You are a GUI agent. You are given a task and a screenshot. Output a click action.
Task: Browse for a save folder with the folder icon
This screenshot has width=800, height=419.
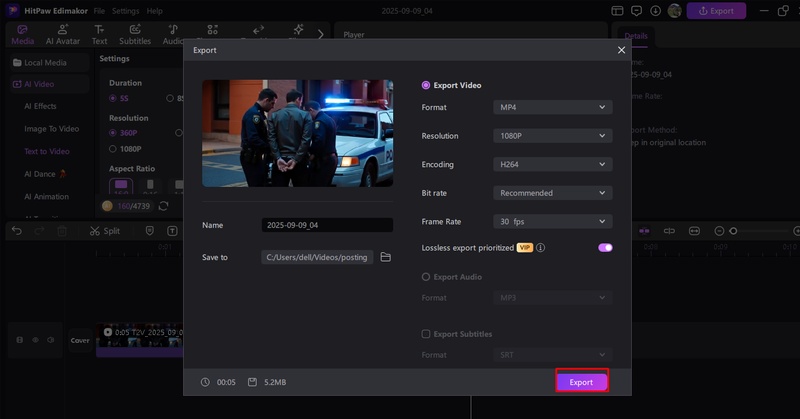386,257
